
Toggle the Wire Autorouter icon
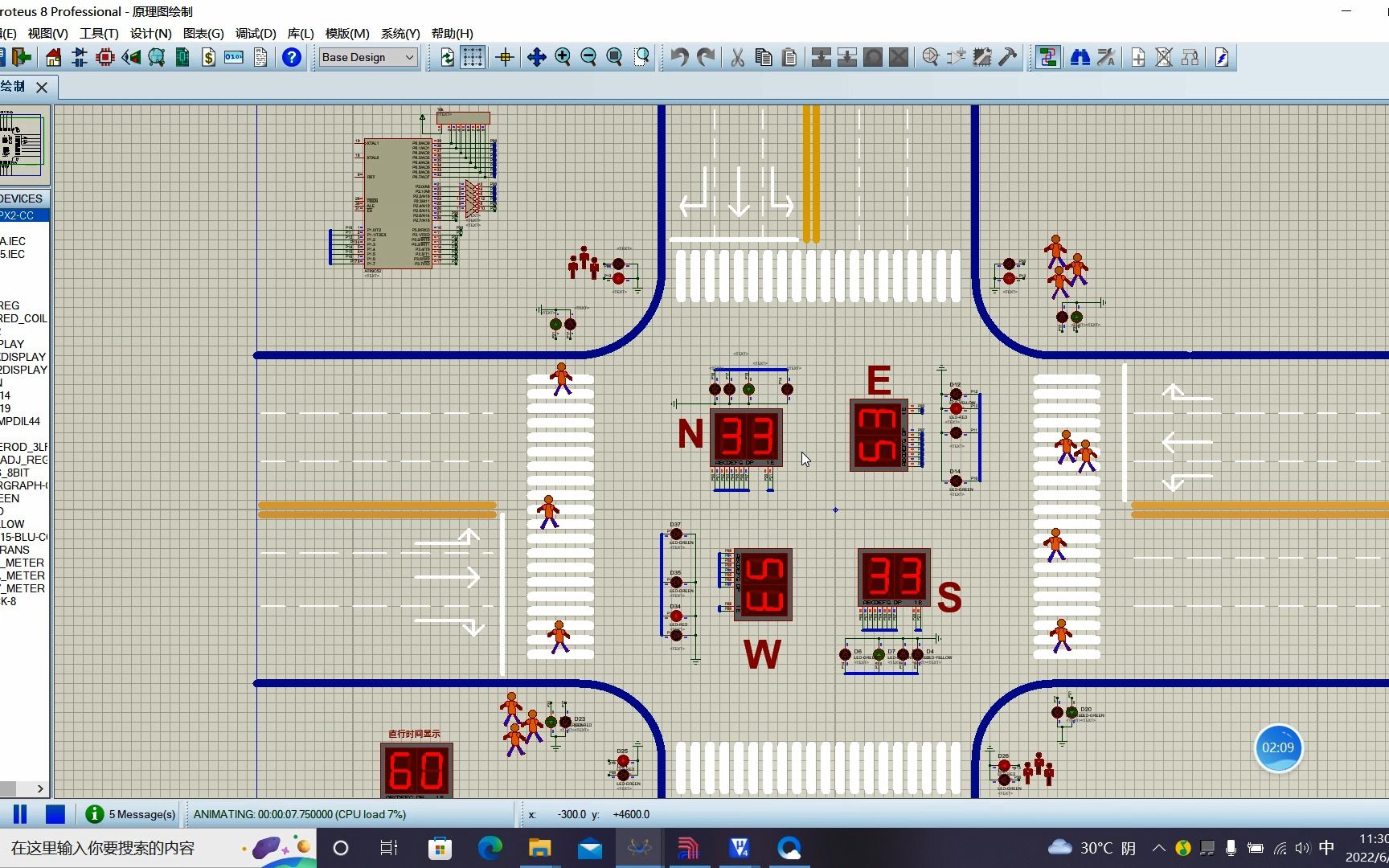coord(1047,57)
